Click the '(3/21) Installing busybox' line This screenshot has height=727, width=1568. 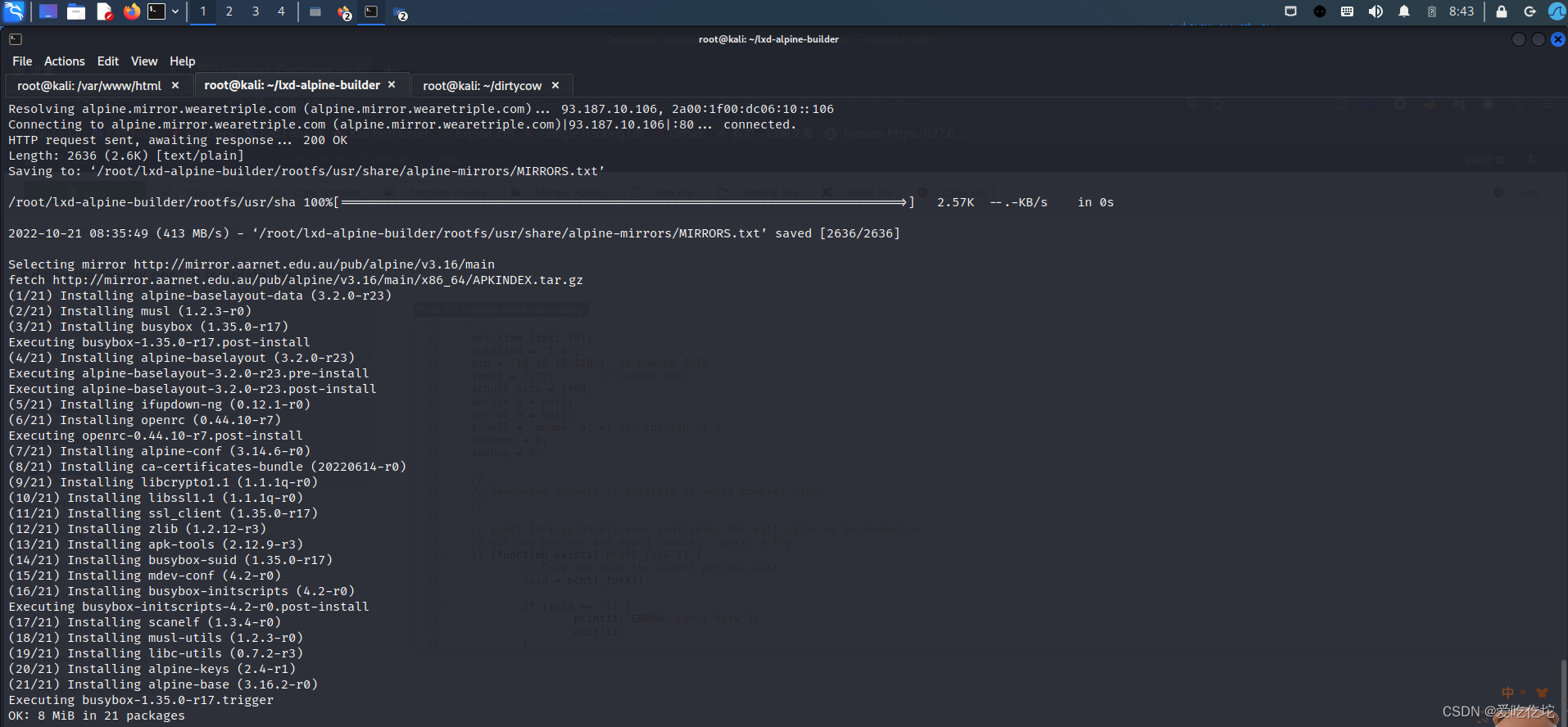coord(148,327)
